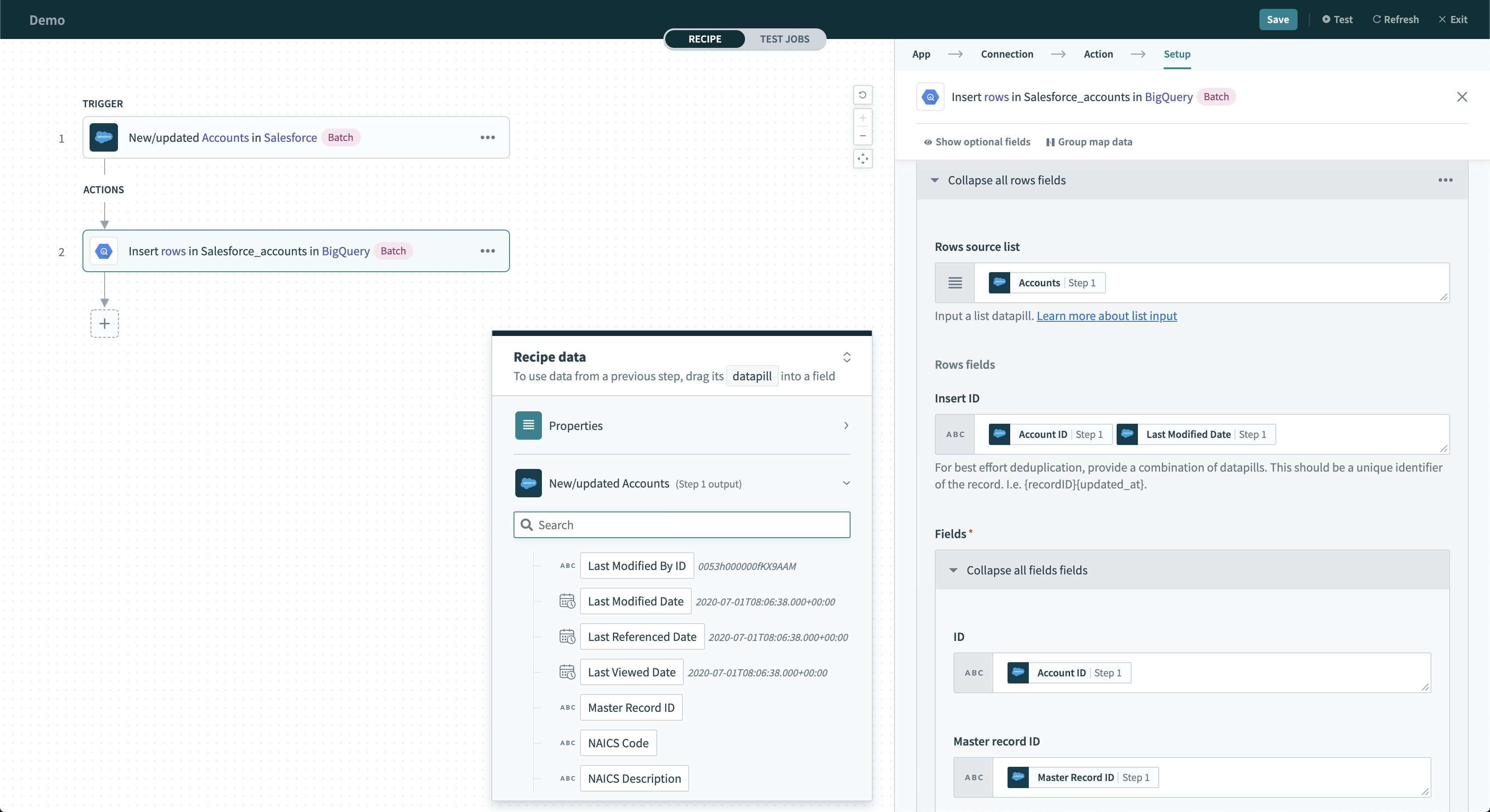
Task: Open rows fields three-dot options menu
Action: coord(1445,180)
